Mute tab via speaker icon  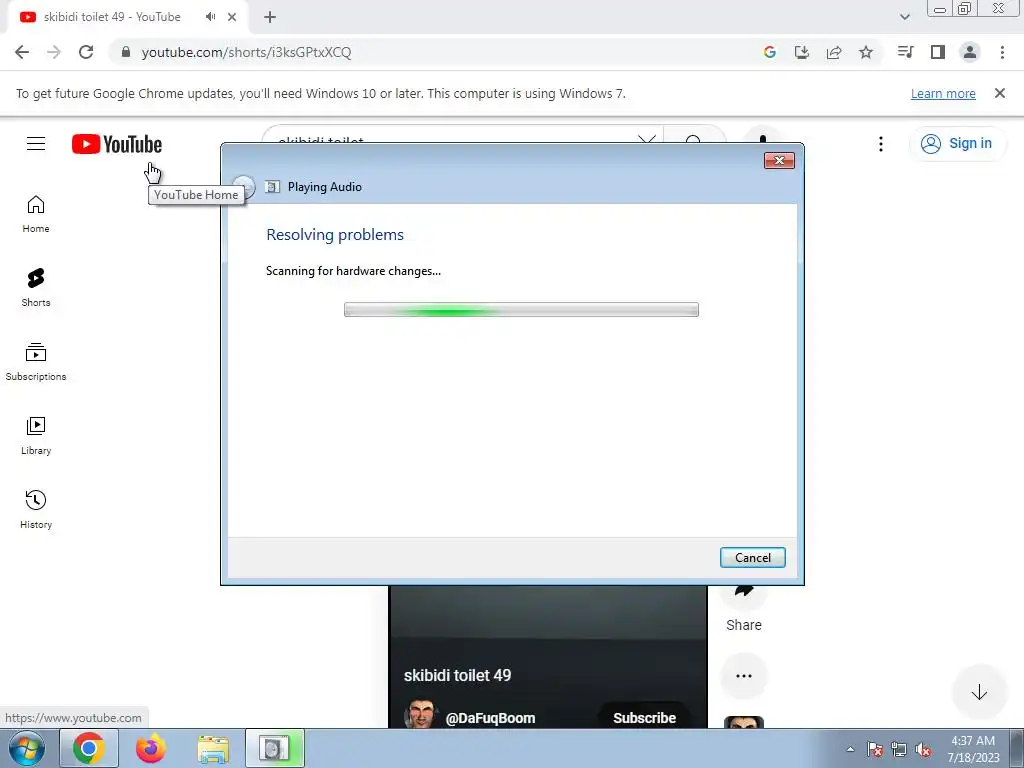210,17
